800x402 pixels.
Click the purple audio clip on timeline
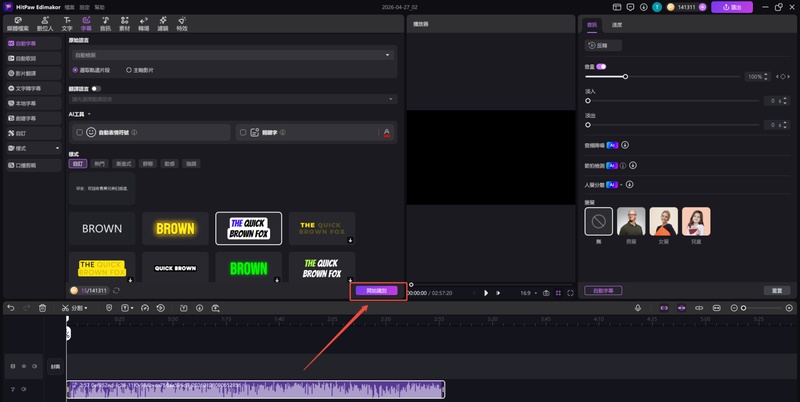(256, 389)
